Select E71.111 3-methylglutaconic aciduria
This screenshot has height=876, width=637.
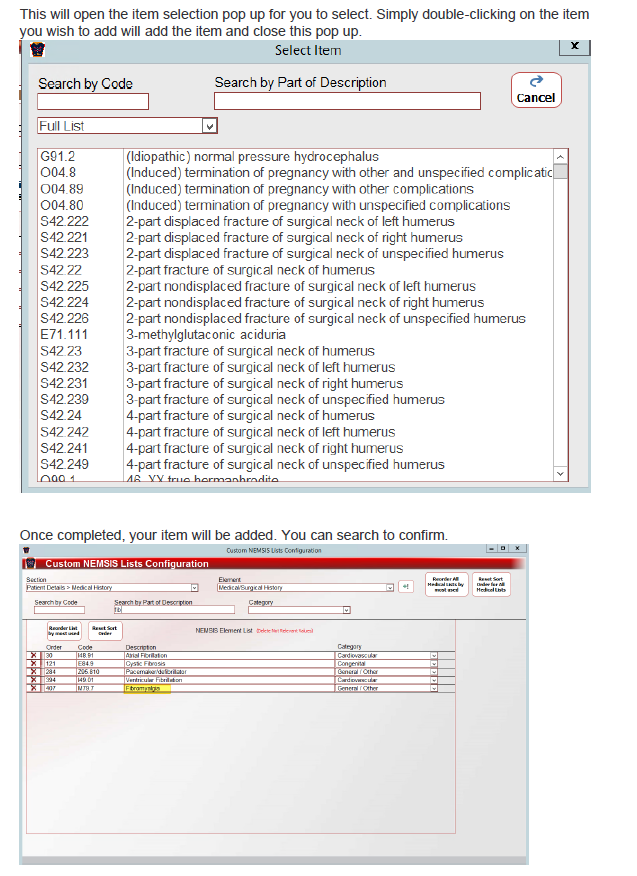pos(295,335)
